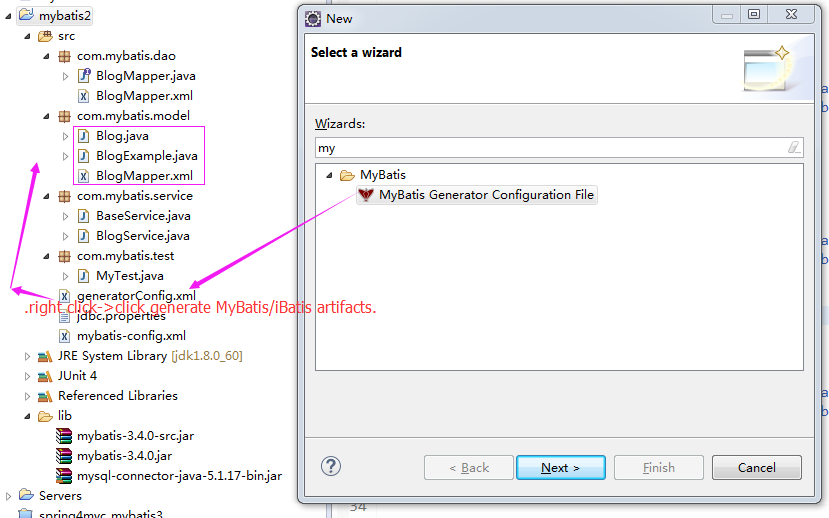Select the MyTest.java file name
This screenshot has height=518, width=829.
(x=130, y=276)
